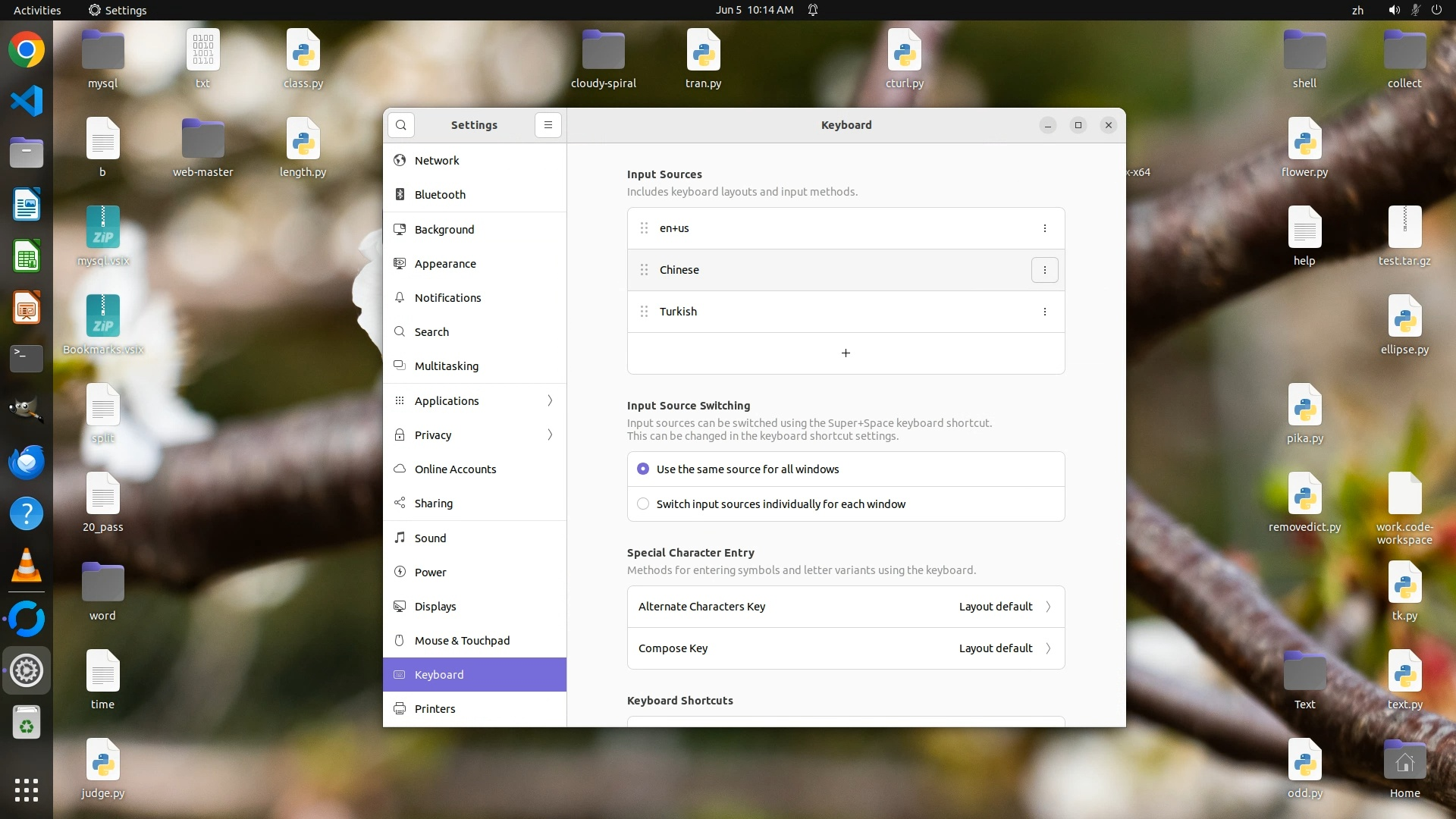1456x819 pixels.
Task: Click the drag handle beside Turkish
Action: (644, 312)
